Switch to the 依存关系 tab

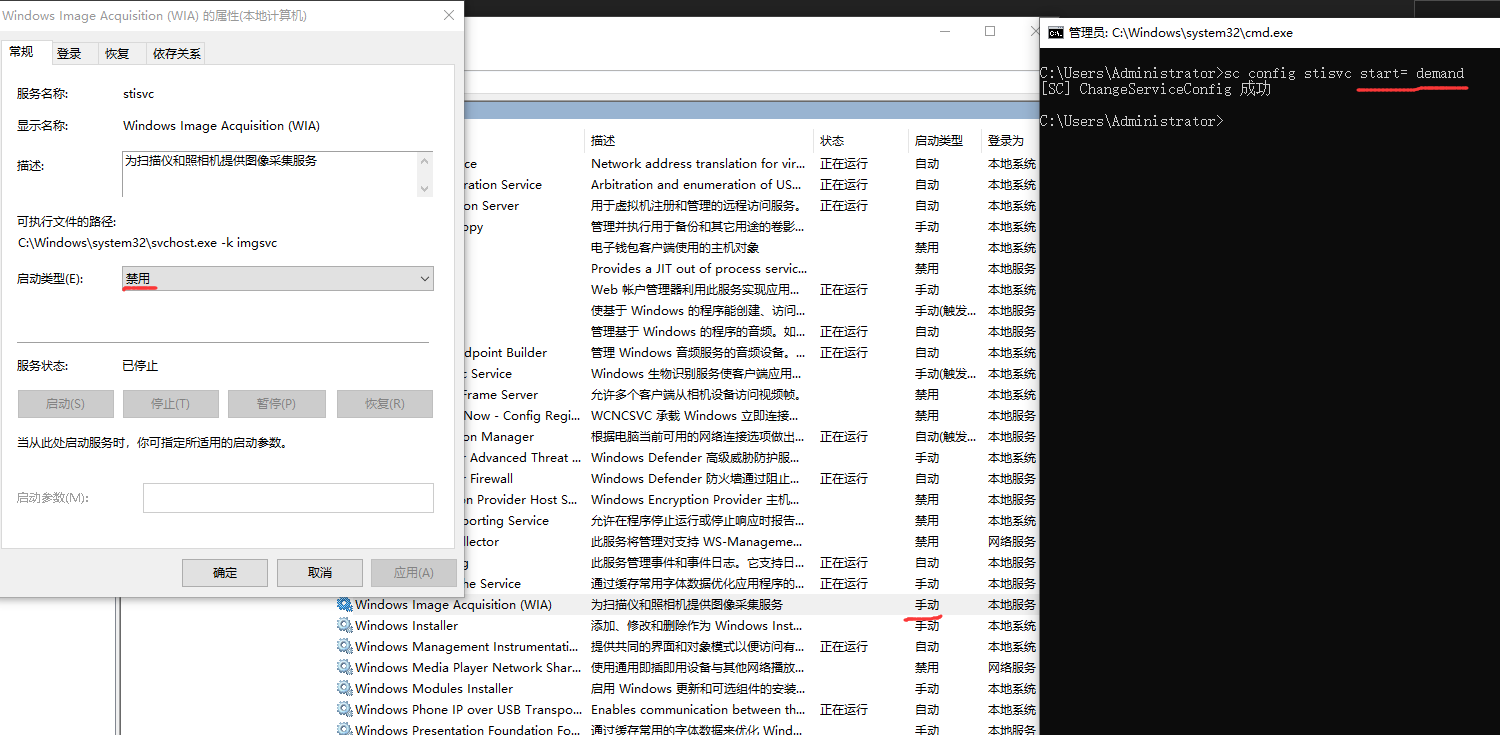176,54
